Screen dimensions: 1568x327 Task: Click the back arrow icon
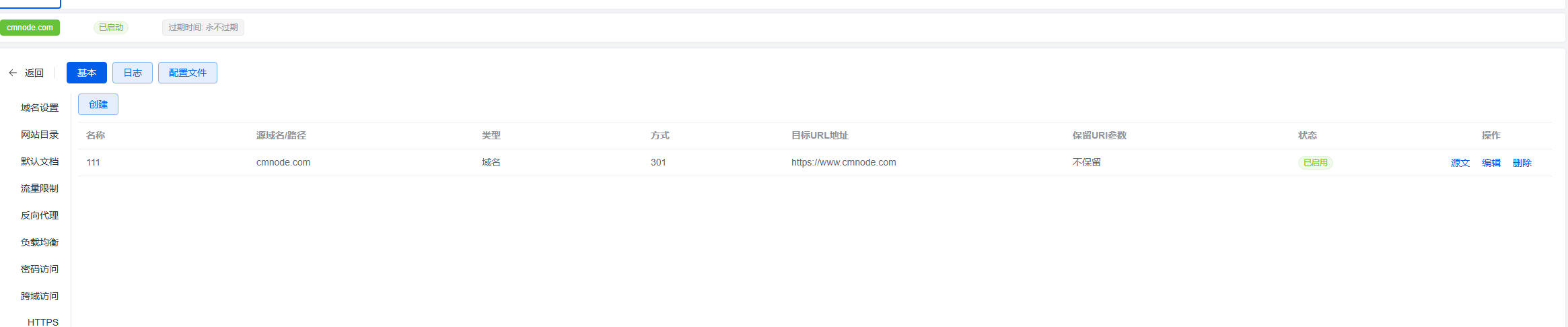coord(13,73)
